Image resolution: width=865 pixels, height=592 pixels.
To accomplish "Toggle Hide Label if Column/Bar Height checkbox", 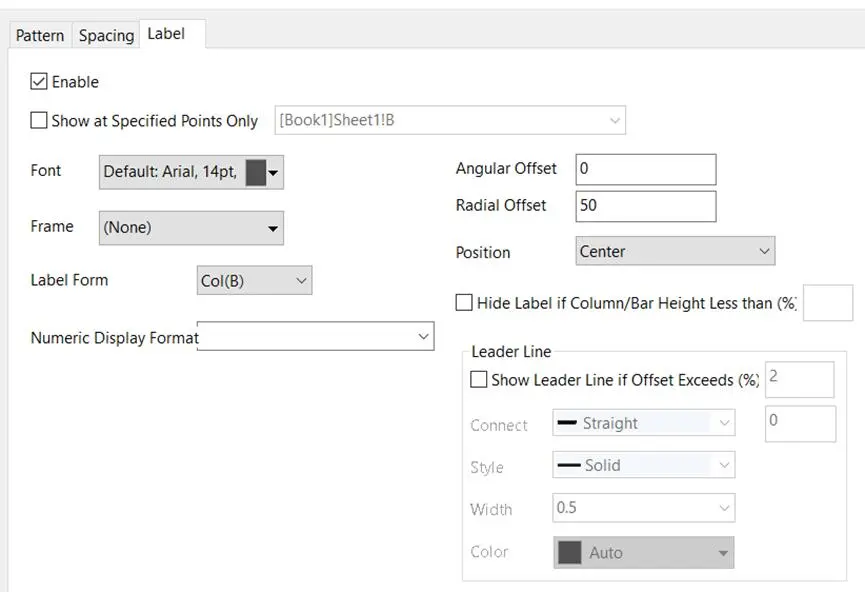I will 464,302.
